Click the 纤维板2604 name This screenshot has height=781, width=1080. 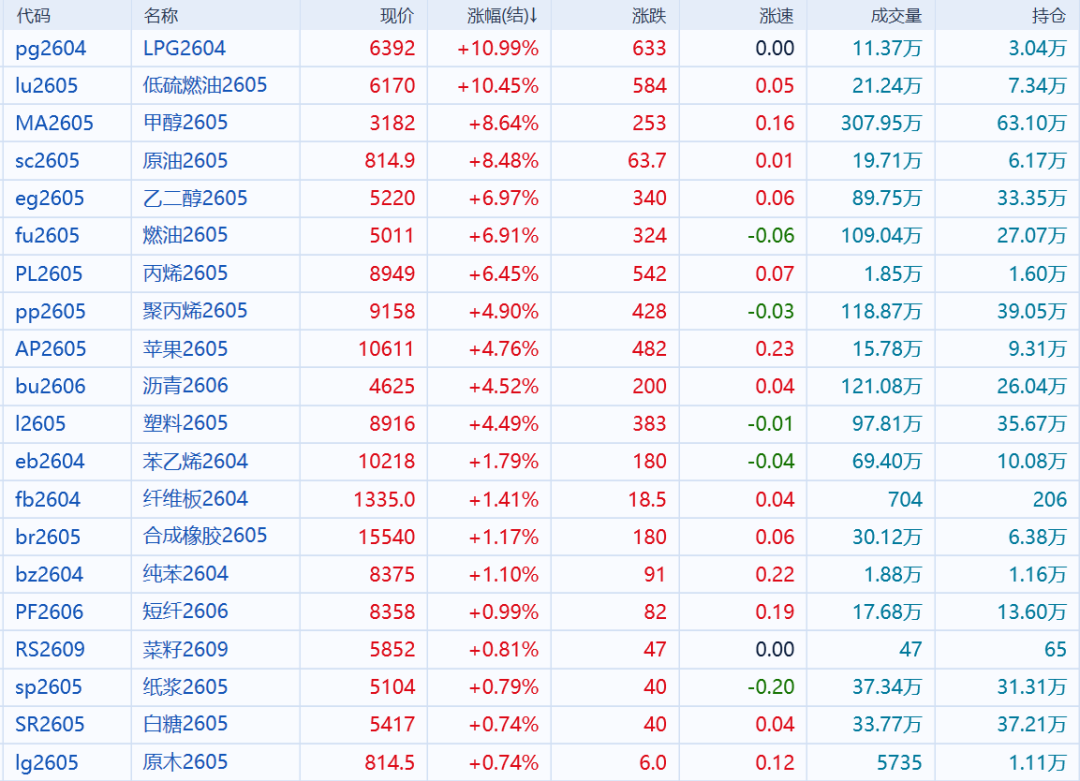click(x=195, y=499)
